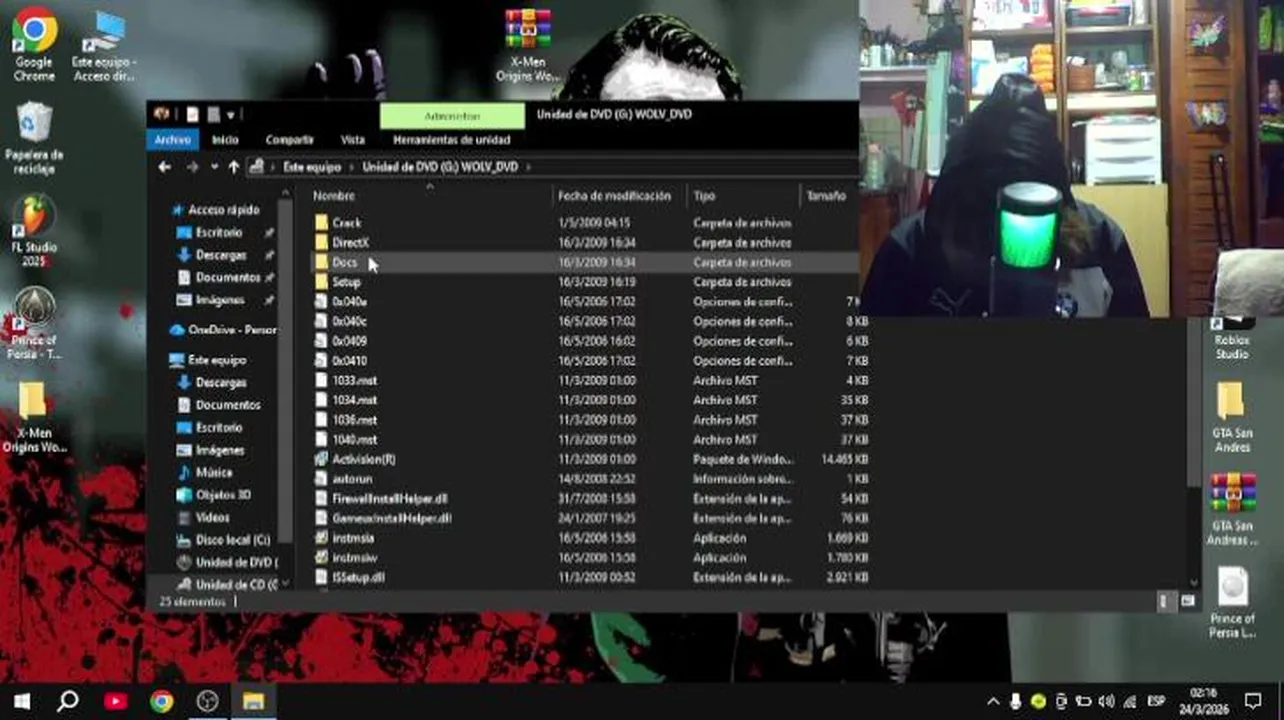Select the Setup folder
1284x720 pixels.
point(346,282)
